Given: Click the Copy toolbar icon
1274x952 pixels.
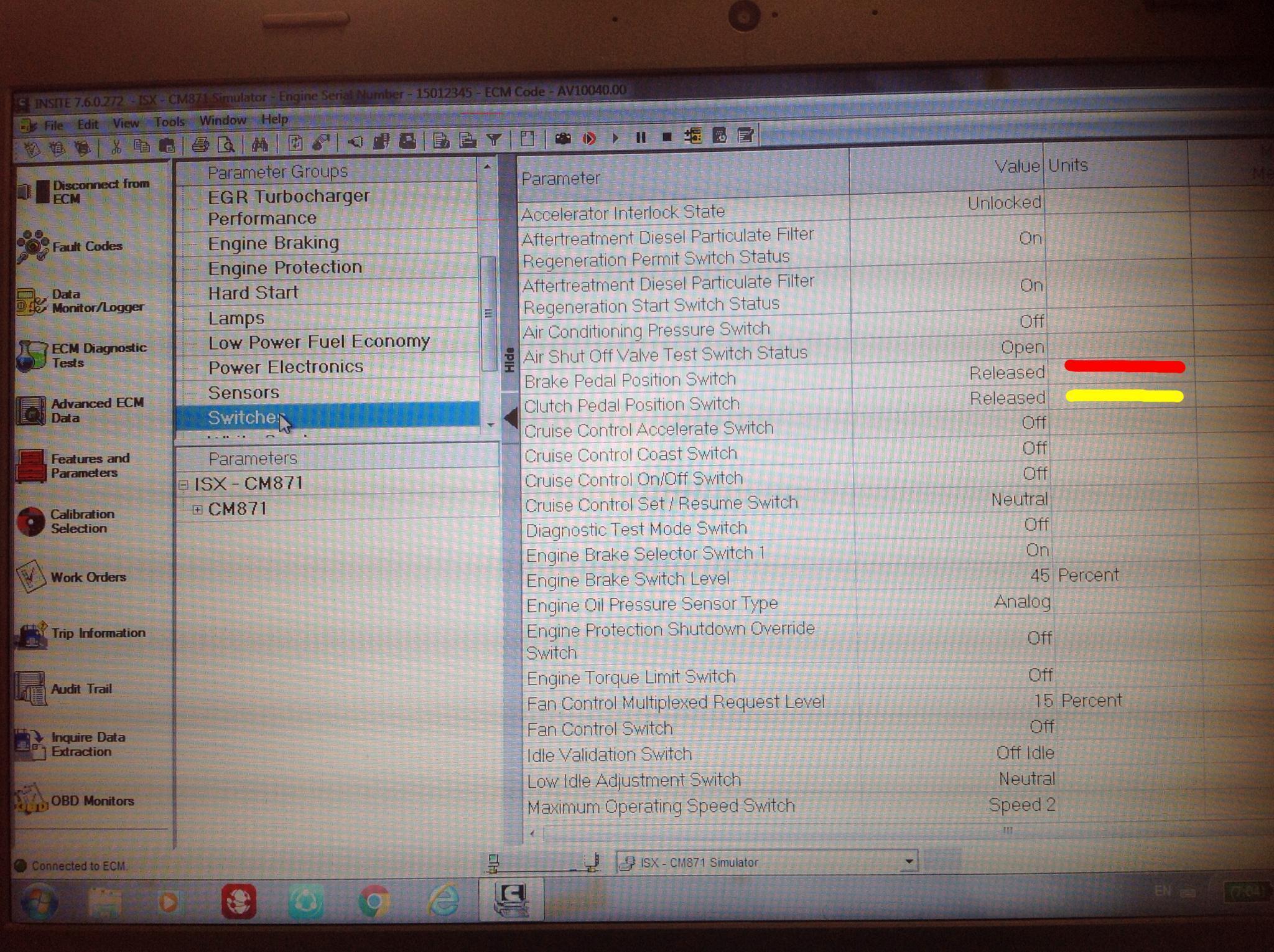Looking at the screenshot, I should click(x=142, y=146).
